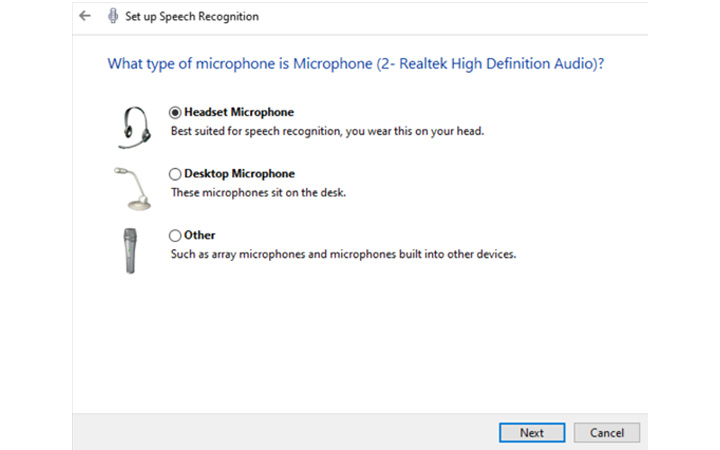Click the 'Best suited for speech recognition' description
720x450 pixels.
[x=327, y=131]
